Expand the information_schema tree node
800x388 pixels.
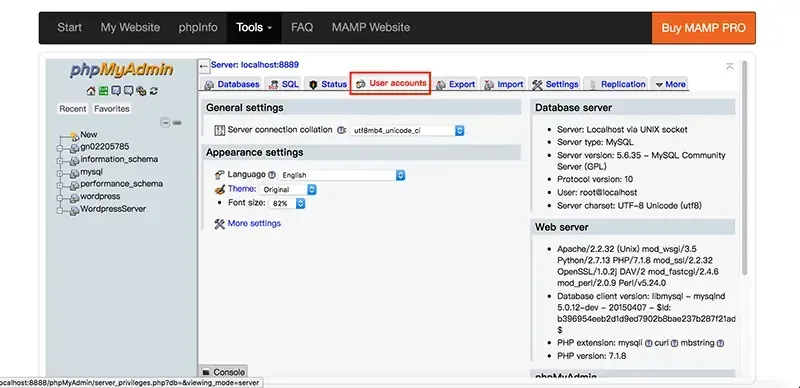coord(60,161)
